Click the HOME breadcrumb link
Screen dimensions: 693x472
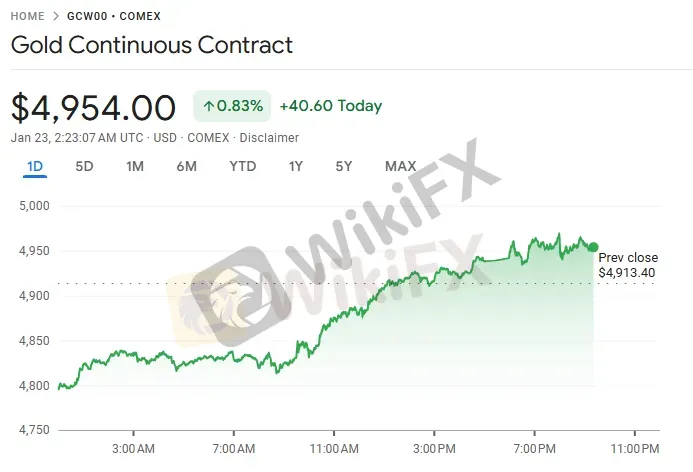(28, 17)
